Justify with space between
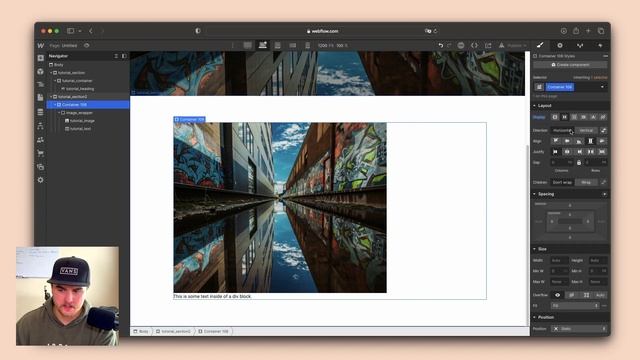 tap(590, 152)
